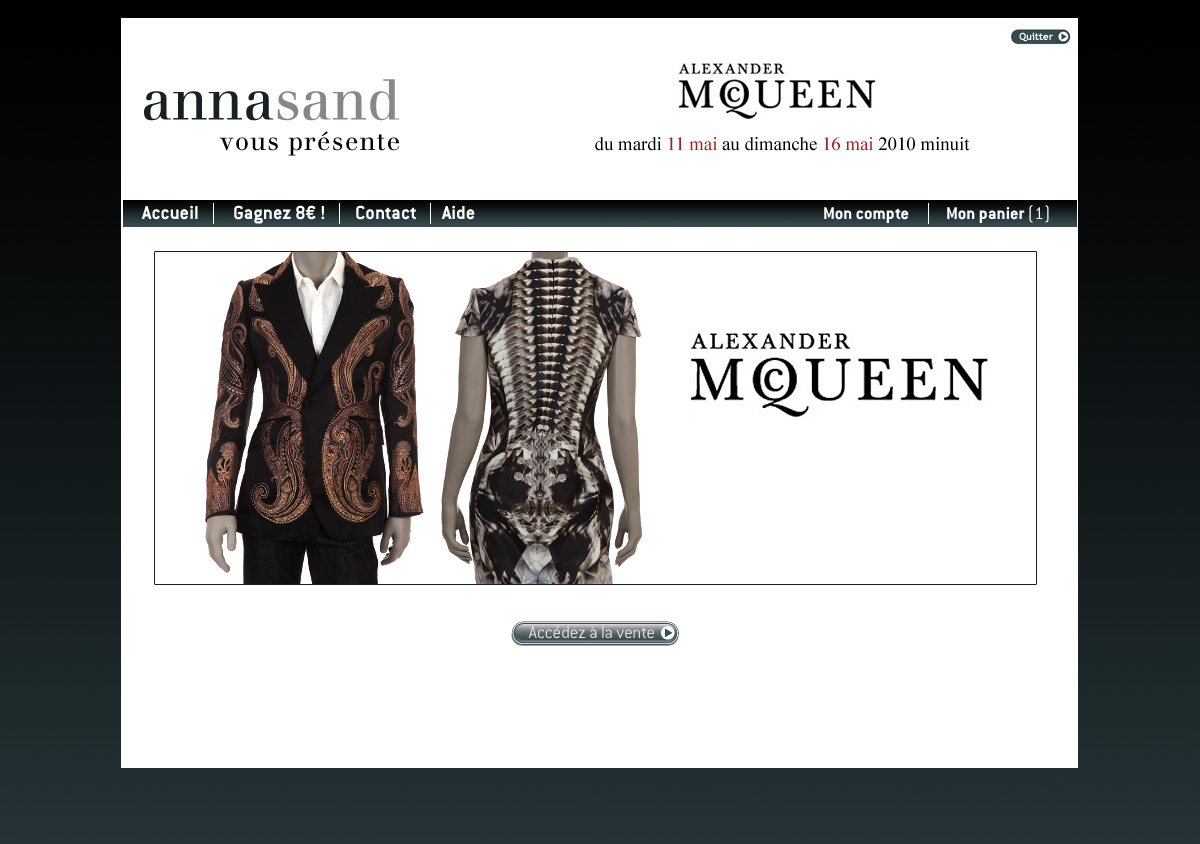Click the arrow icon on Quitter button
The height and width of the screenshot is (844, 1200).
(x=1063, y=37)
